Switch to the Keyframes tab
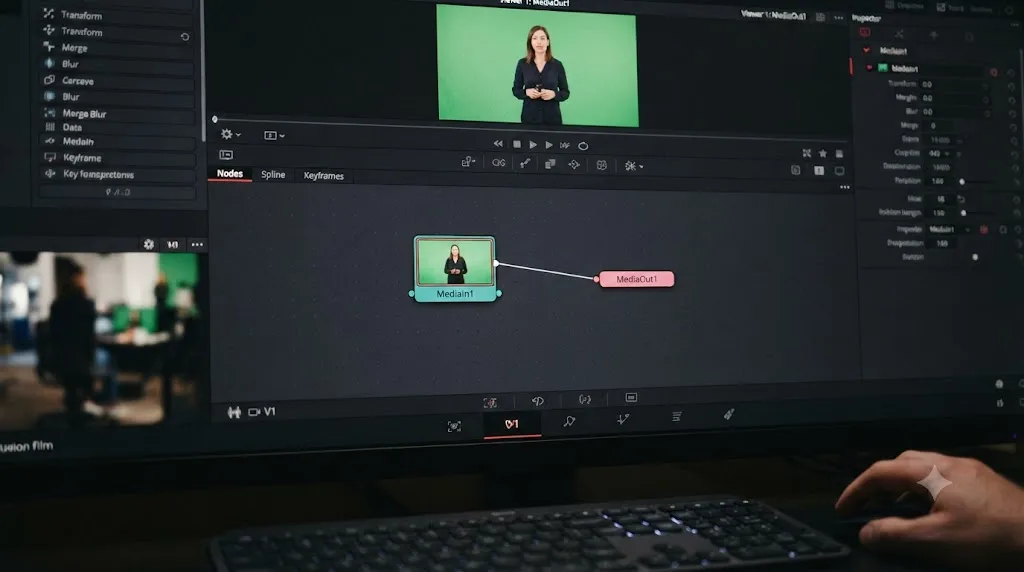 tap(323, 176)
